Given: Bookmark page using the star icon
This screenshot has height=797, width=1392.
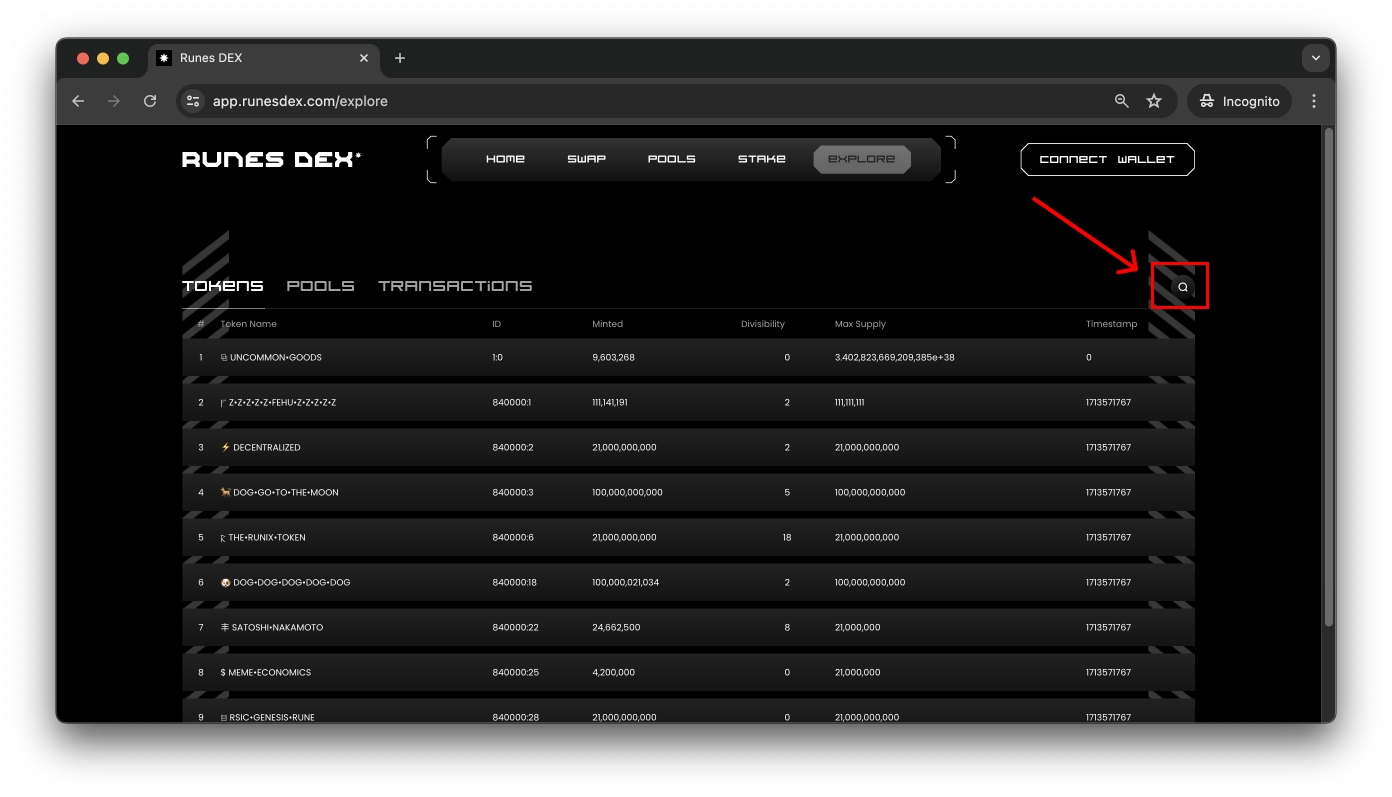Looking at the screenshot, I should click(x=1154, y=101).
